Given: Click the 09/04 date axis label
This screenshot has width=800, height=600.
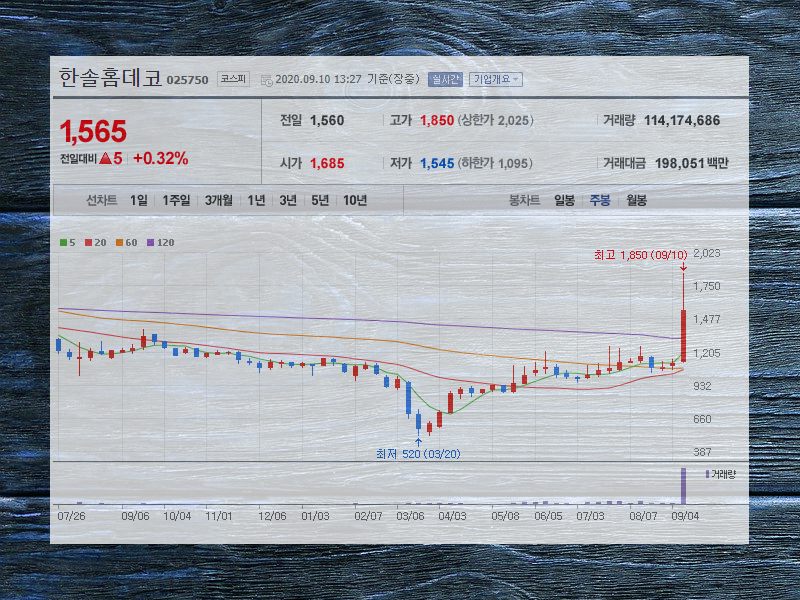Looking at the screenshot, I should pyautogui.click(x=685, y=516).
